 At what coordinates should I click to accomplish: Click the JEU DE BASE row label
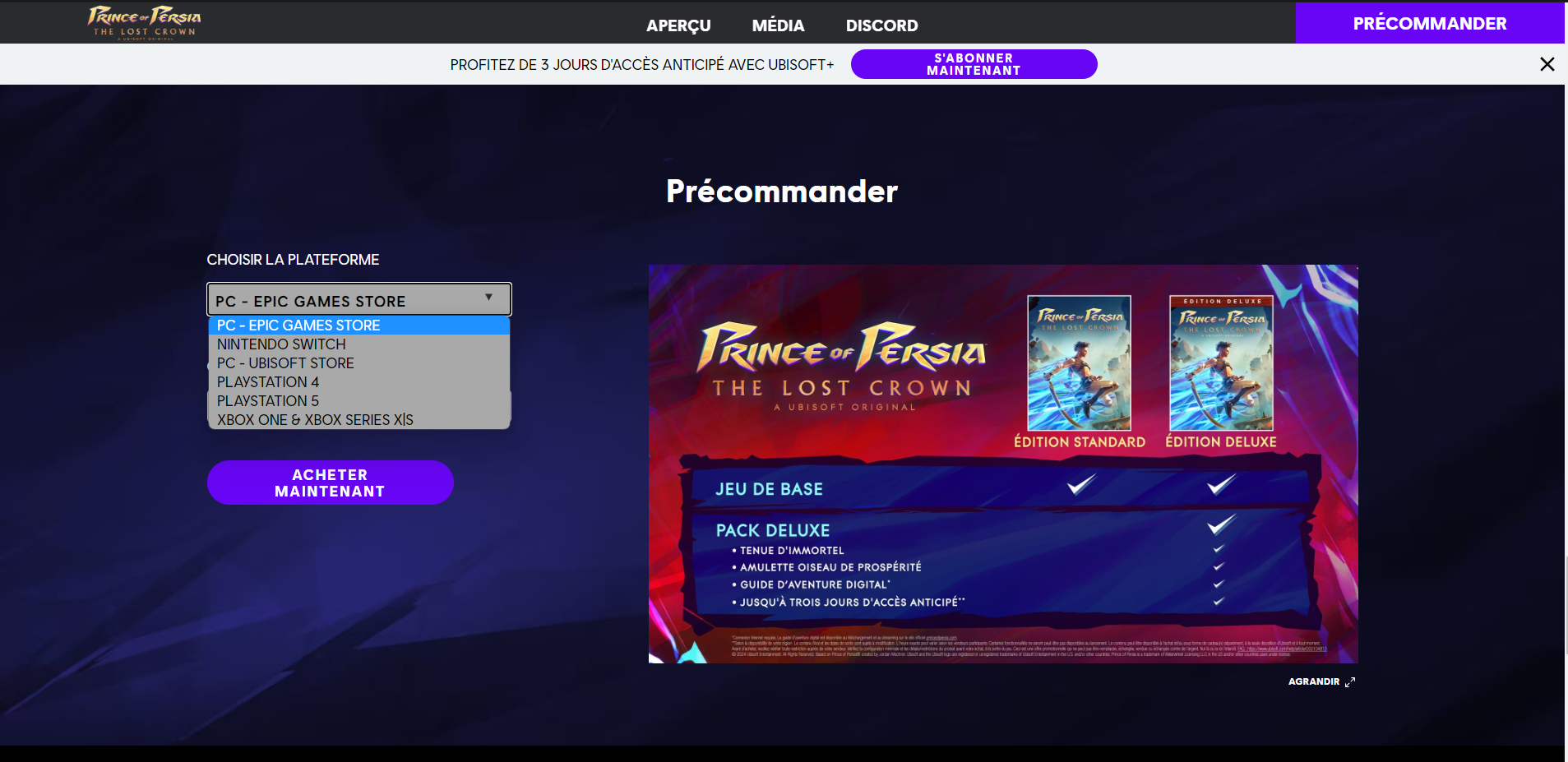769,489
